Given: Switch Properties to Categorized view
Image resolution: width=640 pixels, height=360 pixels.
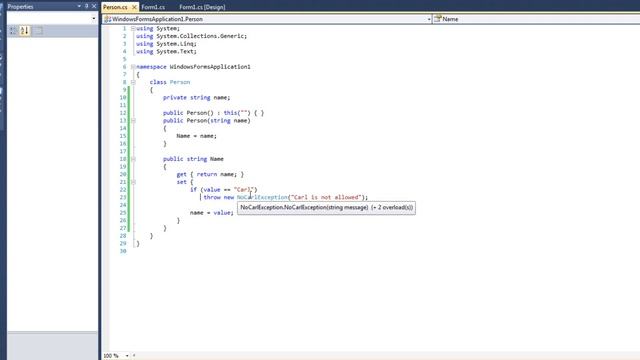Looking at the screenshot, I should coord(13,31).
